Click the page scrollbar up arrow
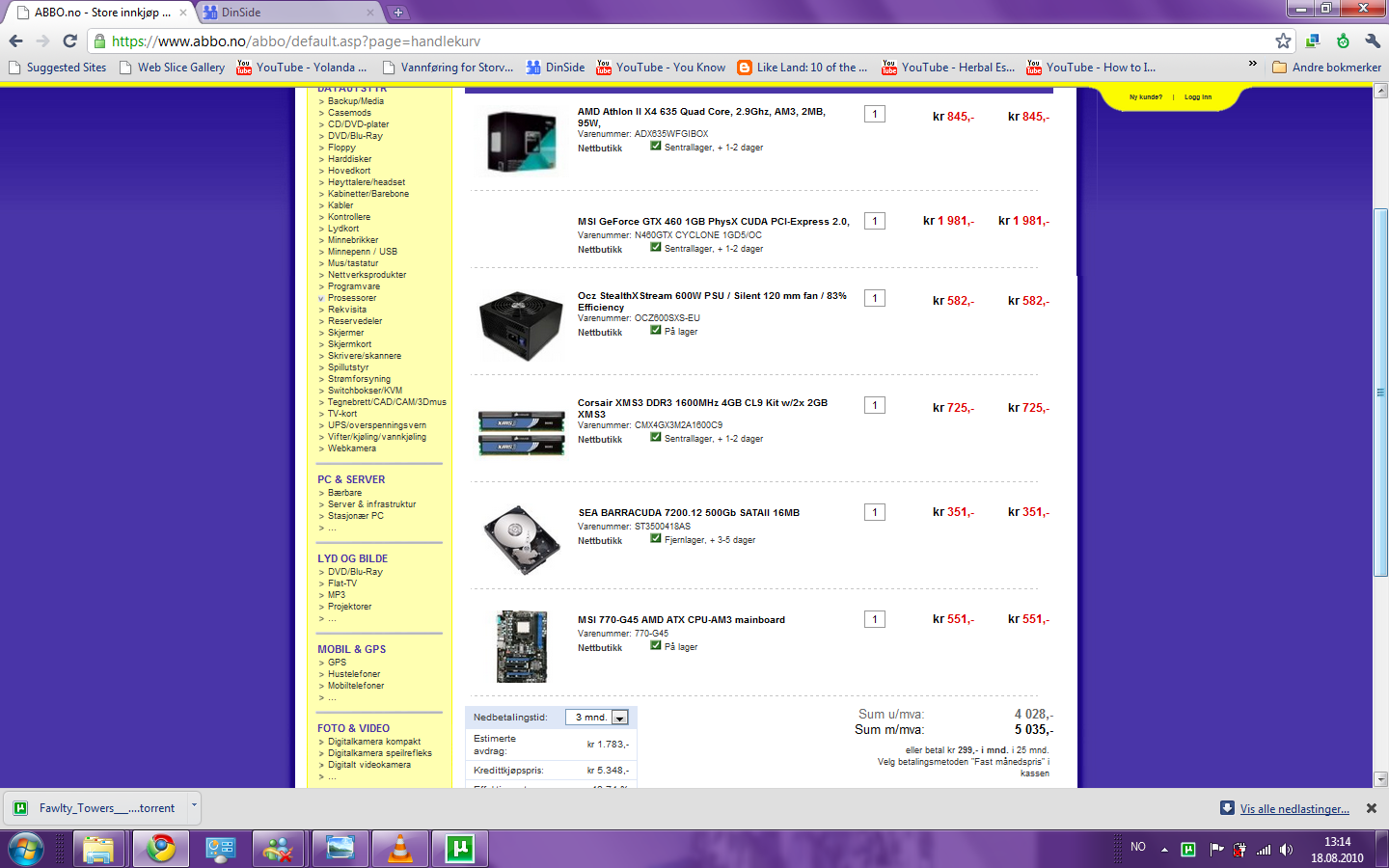This screenshot has height=868, width=1389. coord(1380,92)
